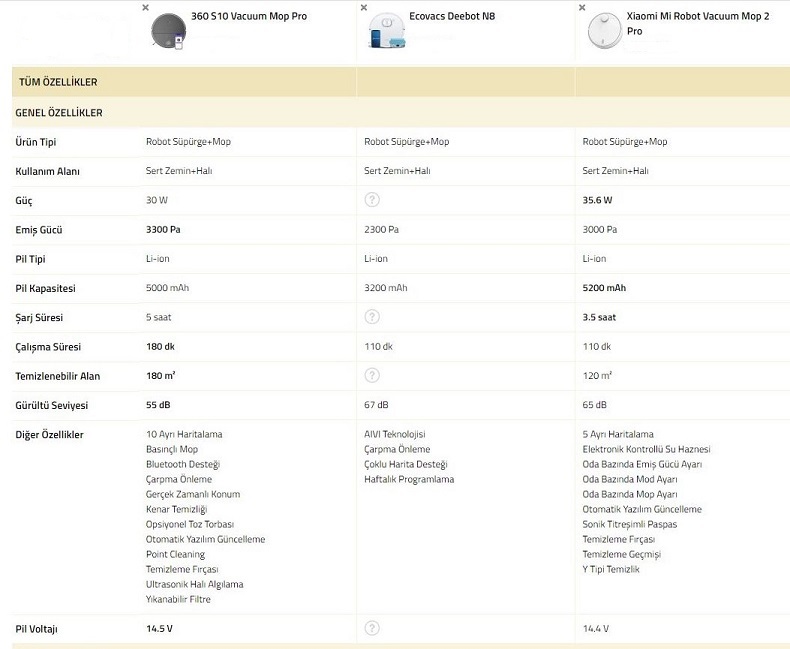This screenshot has height=649, width=790.
Task: Click the question mark in Şarj Süresi row
Action: click(x=372, y=317)
